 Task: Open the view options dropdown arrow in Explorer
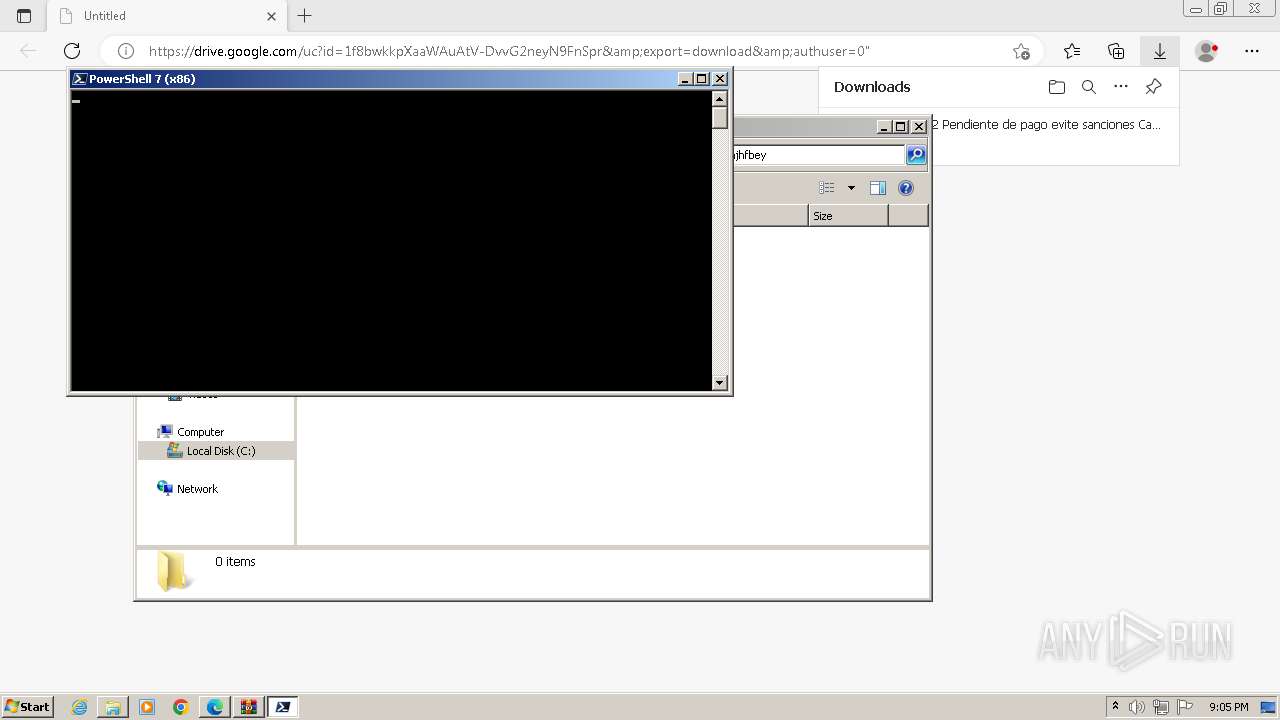[x=851, y=188]
